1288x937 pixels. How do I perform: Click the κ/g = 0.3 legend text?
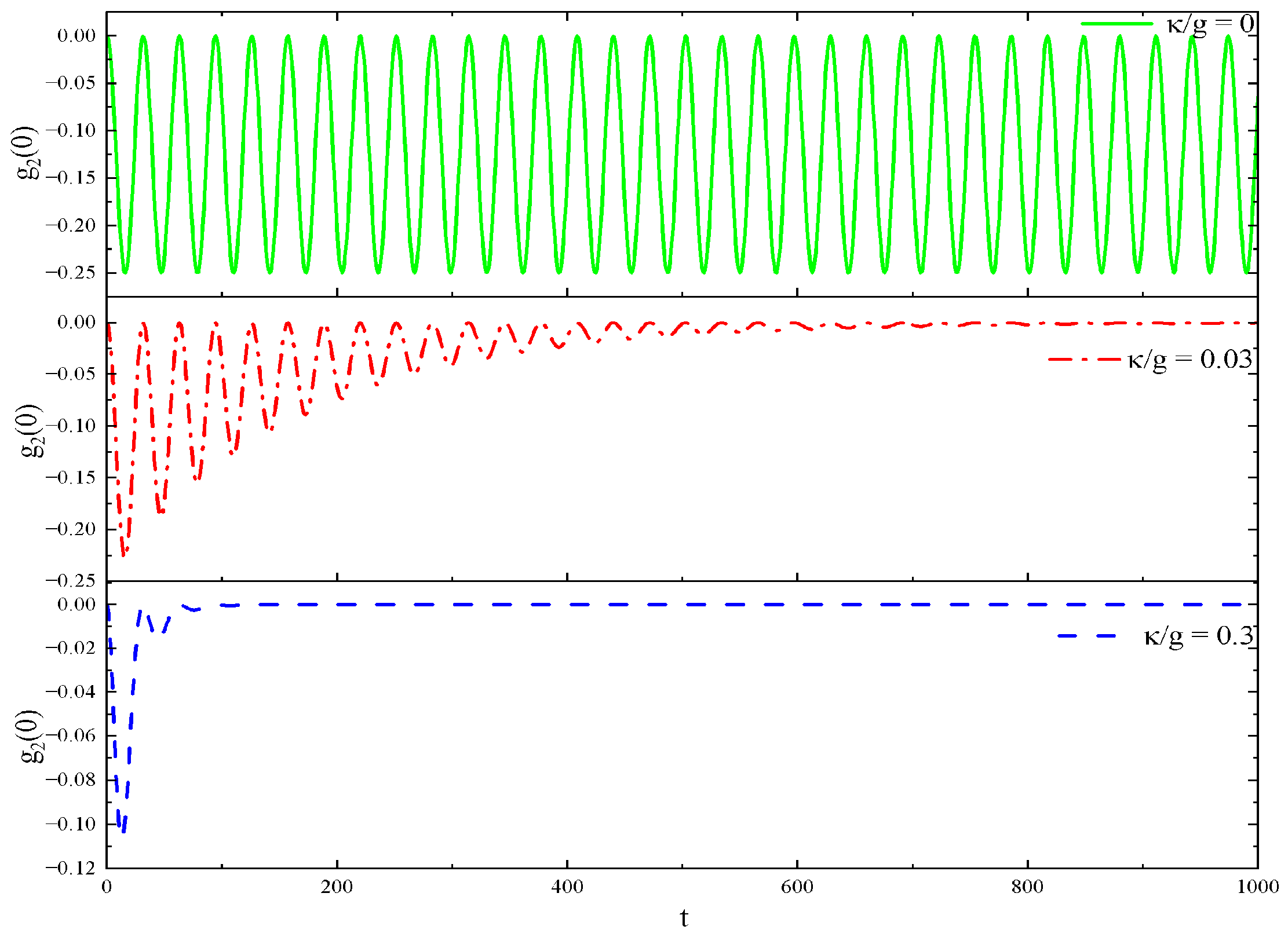(x=1198, y=636)
